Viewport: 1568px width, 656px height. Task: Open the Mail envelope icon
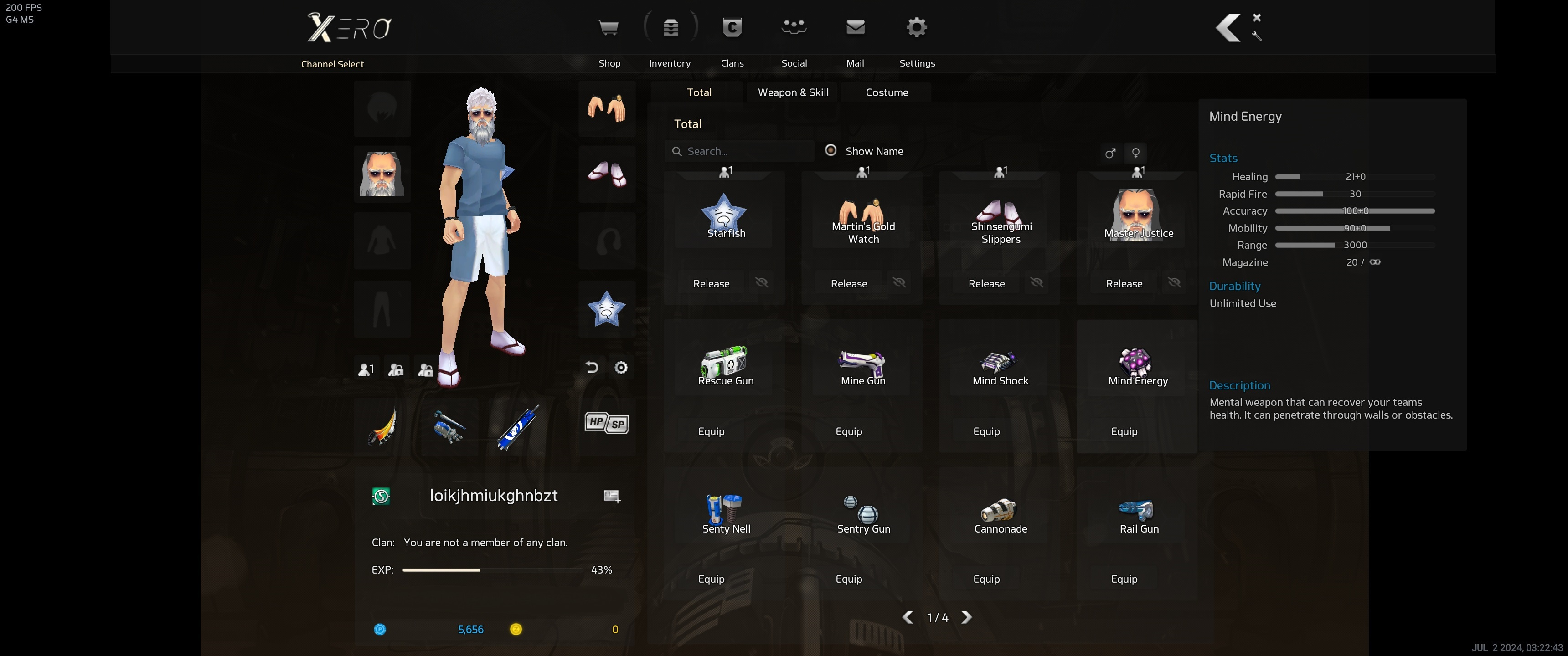[x=855, y=28]
